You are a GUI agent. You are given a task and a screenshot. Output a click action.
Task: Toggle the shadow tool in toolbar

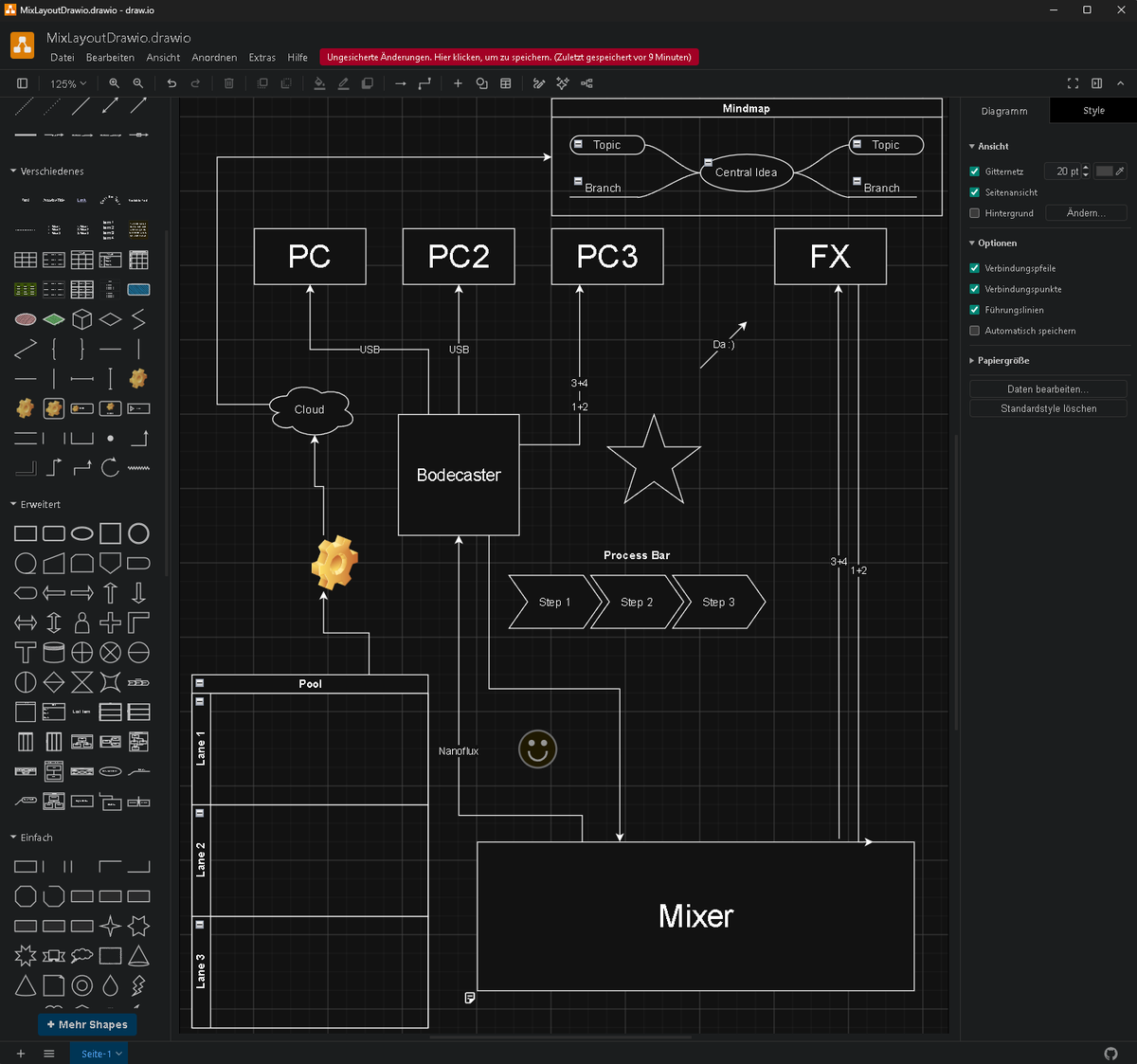(x=368, y=83)
